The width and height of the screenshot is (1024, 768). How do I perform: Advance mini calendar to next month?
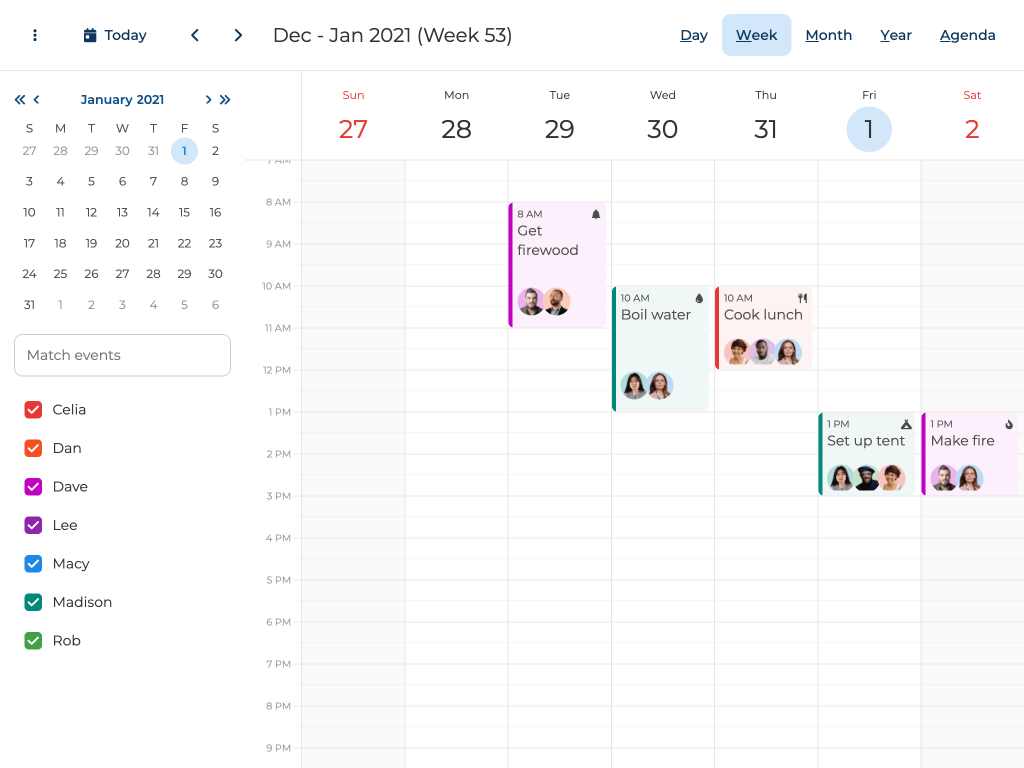tap(208, 100)
